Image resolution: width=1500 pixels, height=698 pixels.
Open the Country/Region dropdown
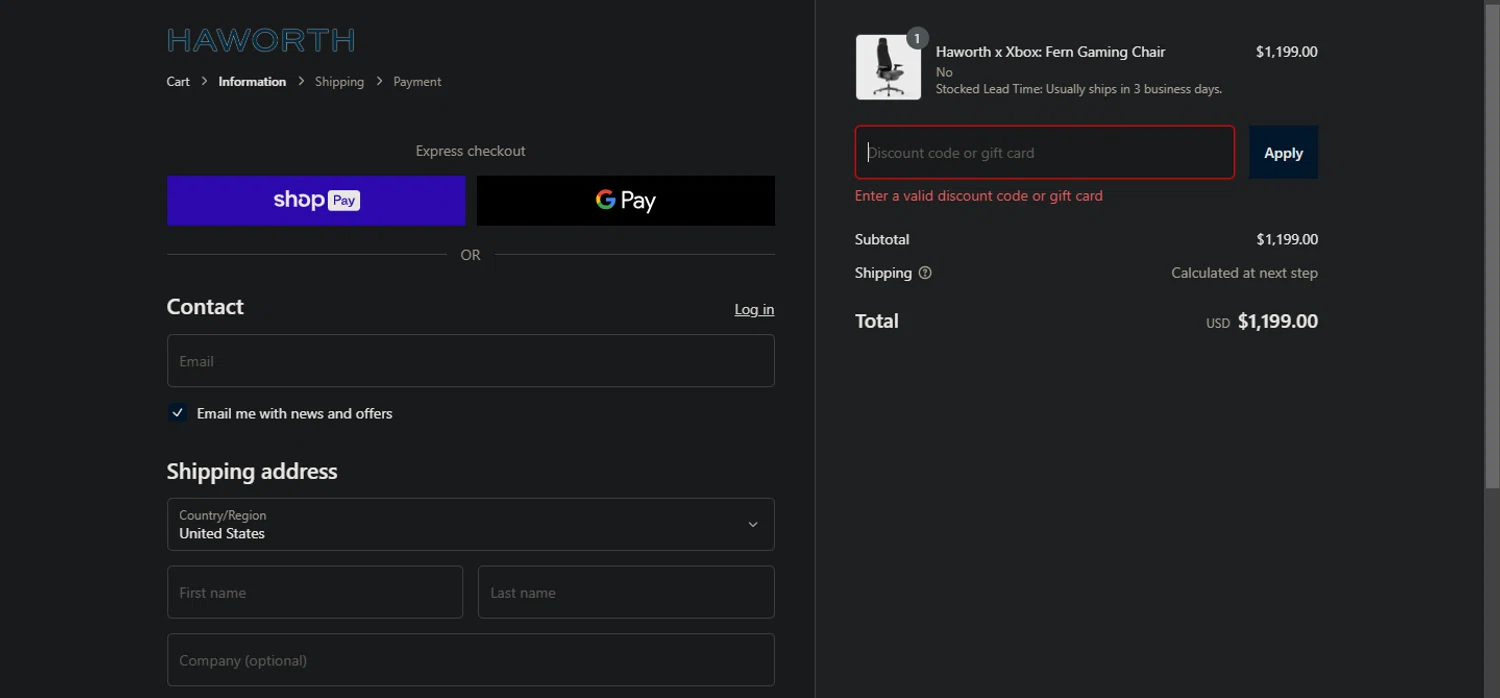coord(471,524)
